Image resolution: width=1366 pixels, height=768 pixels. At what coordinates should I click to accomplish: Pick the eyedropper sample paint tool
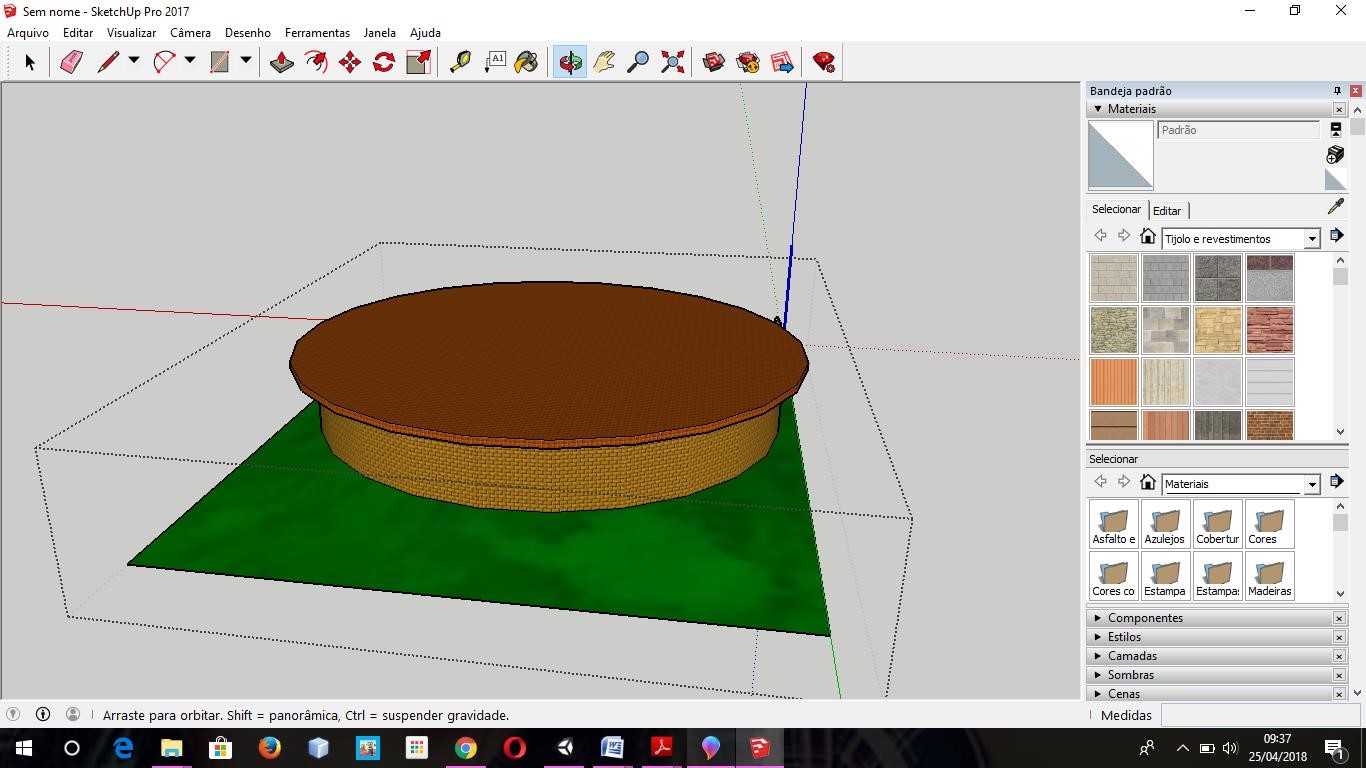(1335, 207)
